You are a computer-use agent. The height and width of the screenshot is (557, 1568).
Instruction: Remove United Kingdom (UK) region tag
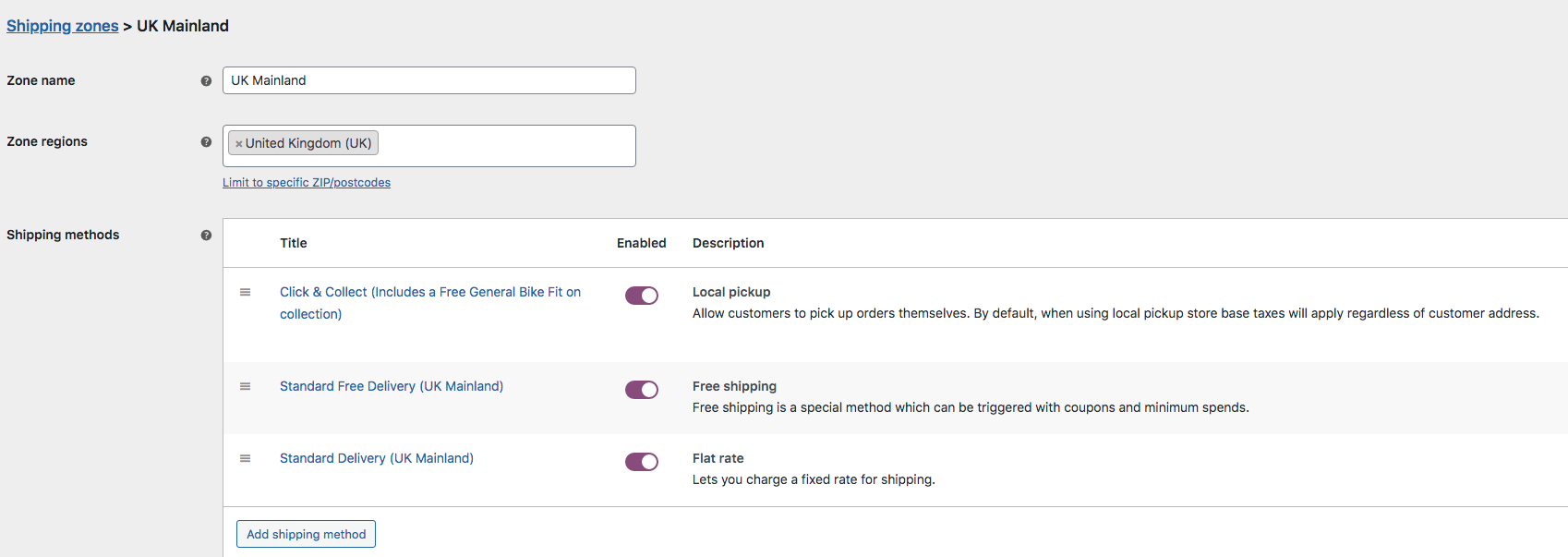[238, 144]
